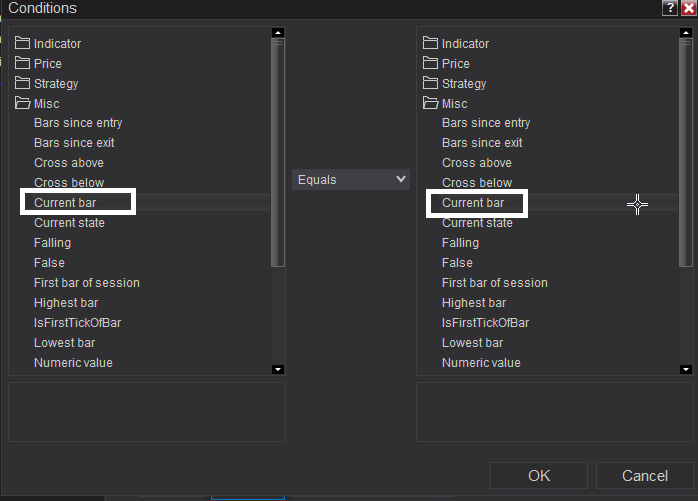Open the Equals comparison dropdown
Viewport: 698px width, 501px height.
tap(351, 180)
